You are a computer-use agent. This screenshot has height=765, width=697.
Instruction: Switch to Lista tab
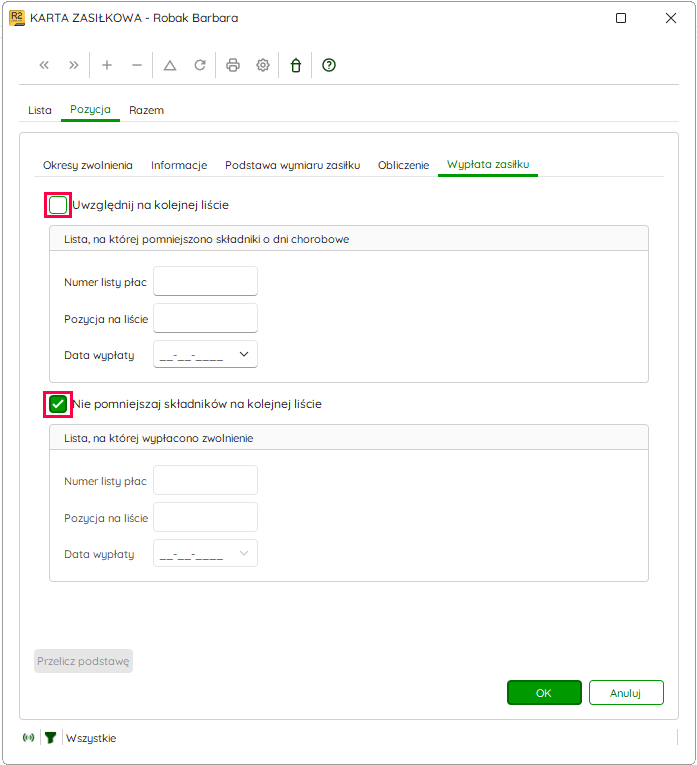coord(40,110)
